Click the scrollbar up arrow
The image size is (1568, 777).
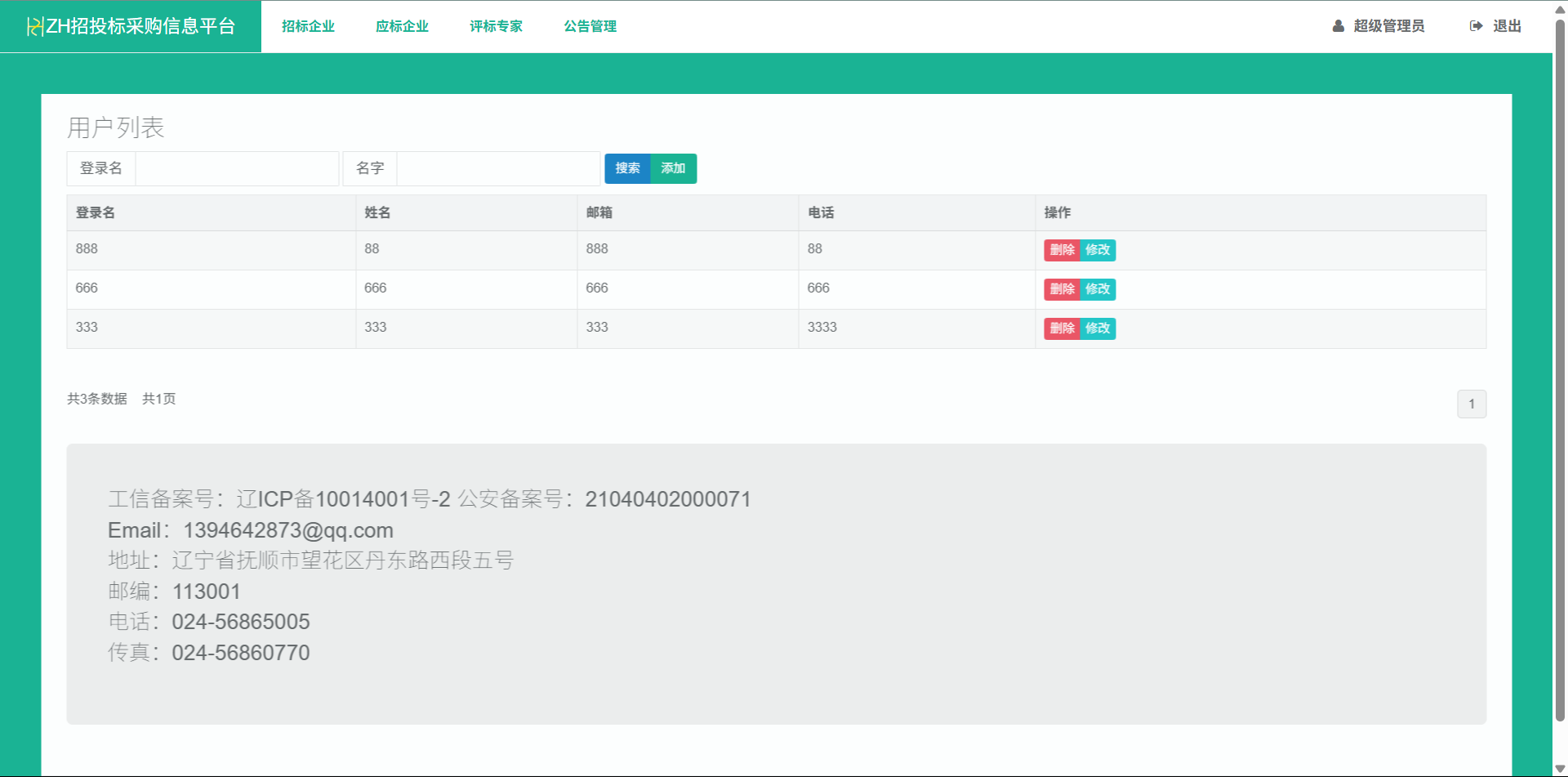pos(1560,10)
